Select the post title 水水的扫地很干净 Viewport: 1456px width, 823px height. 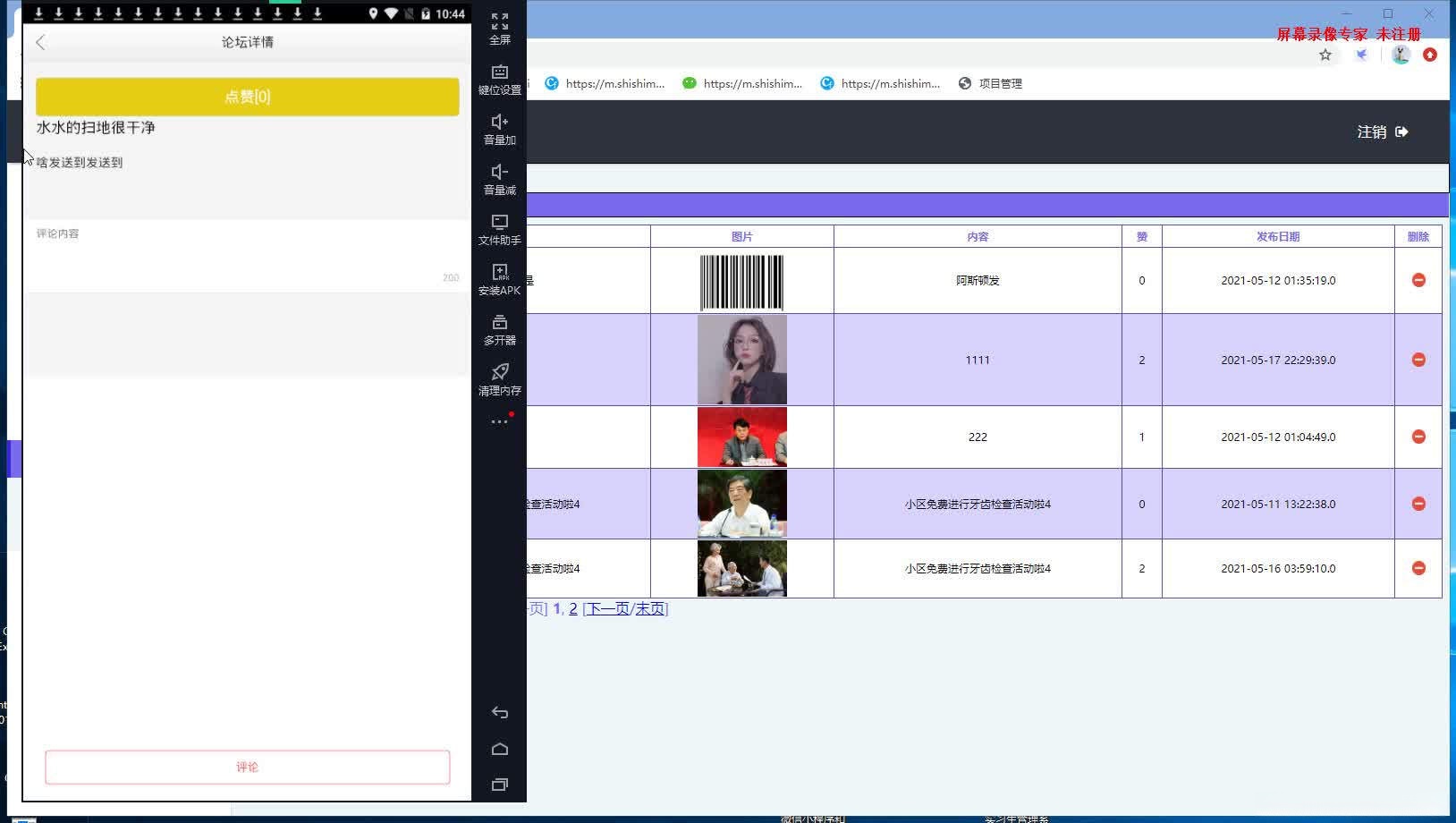click(x=96, y=128)
